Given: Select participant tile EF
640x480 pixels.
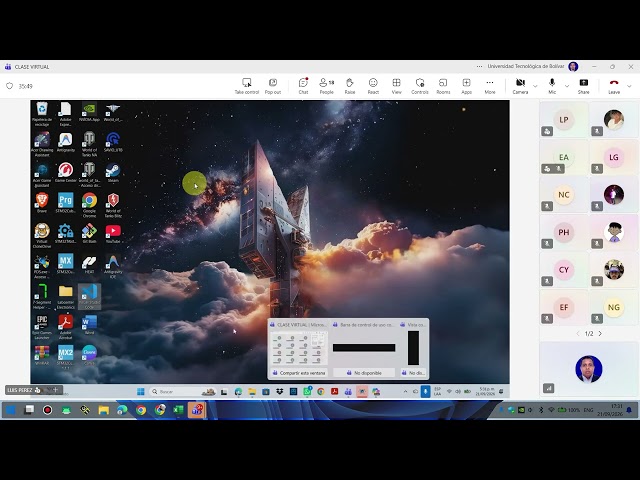Looking at the screenshot, I should (x=564, y=307).
